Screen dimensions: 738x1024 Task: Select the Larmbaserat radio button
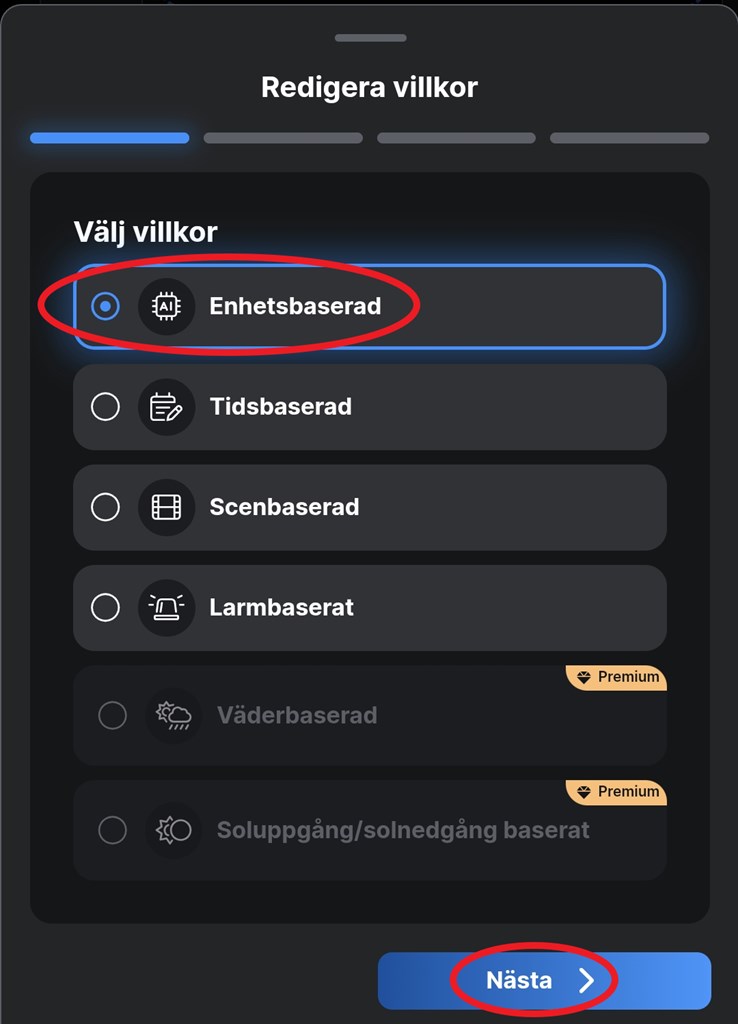coord(105,607)
